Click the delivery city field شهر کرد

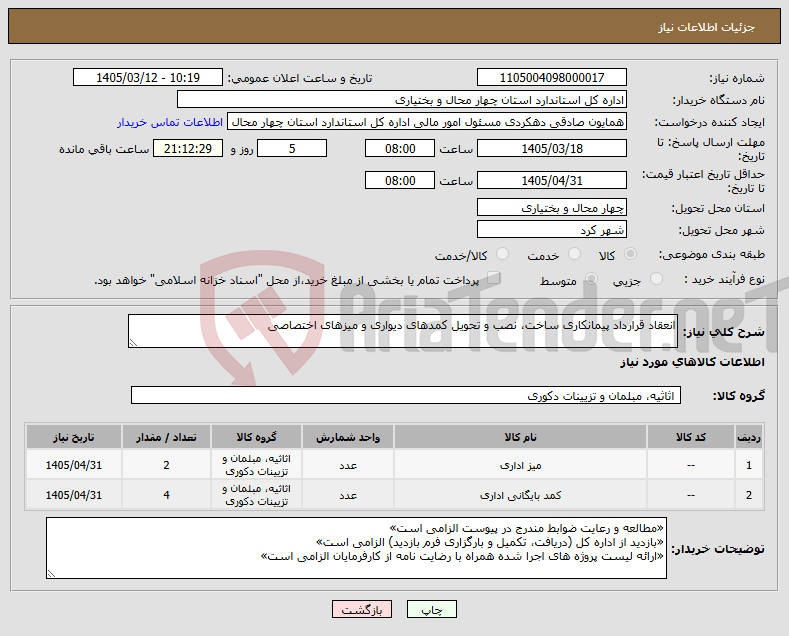551,229
